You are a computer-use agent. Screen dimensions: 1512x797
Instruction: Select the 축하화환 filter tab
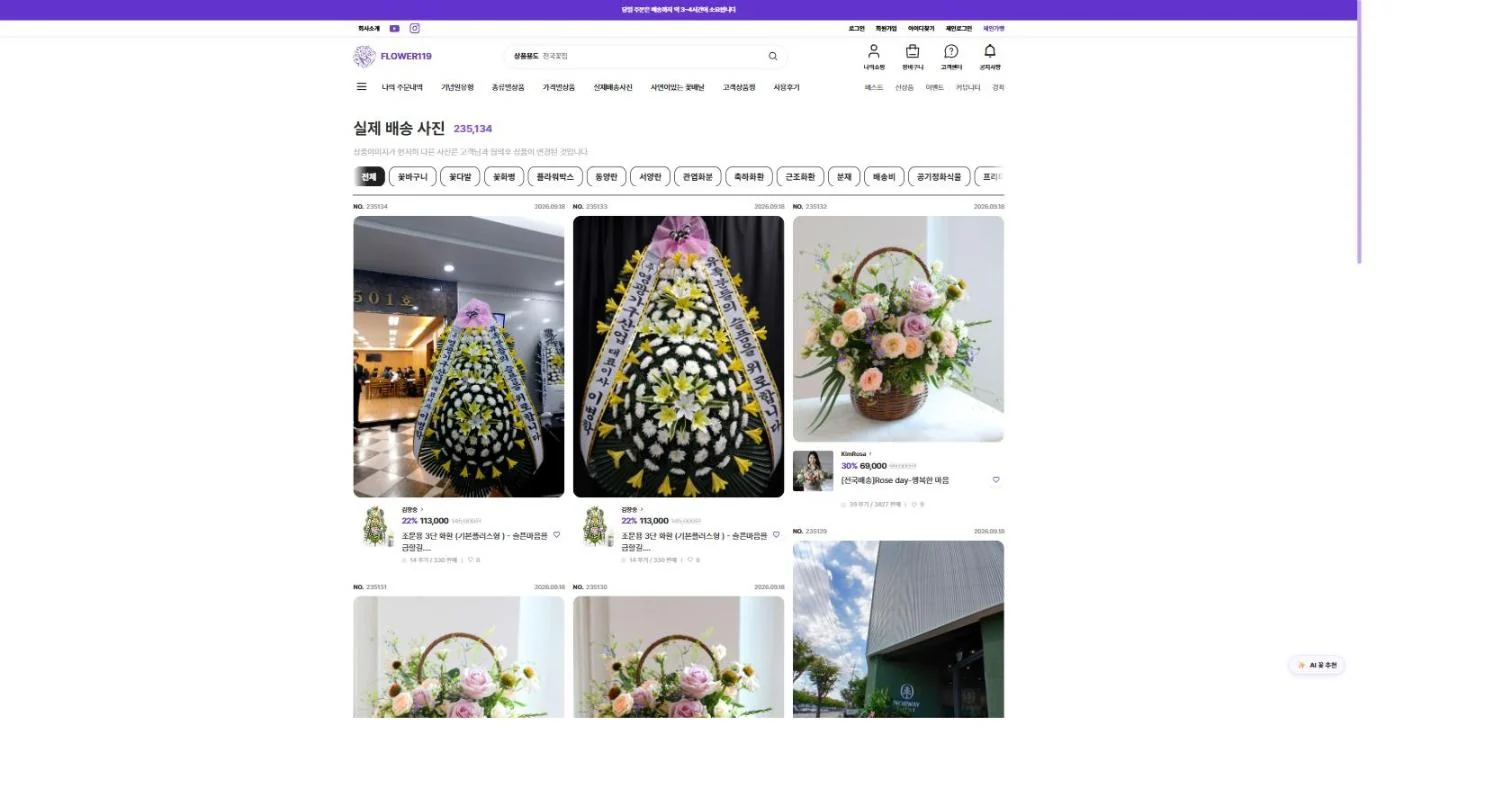click(749, 177)
